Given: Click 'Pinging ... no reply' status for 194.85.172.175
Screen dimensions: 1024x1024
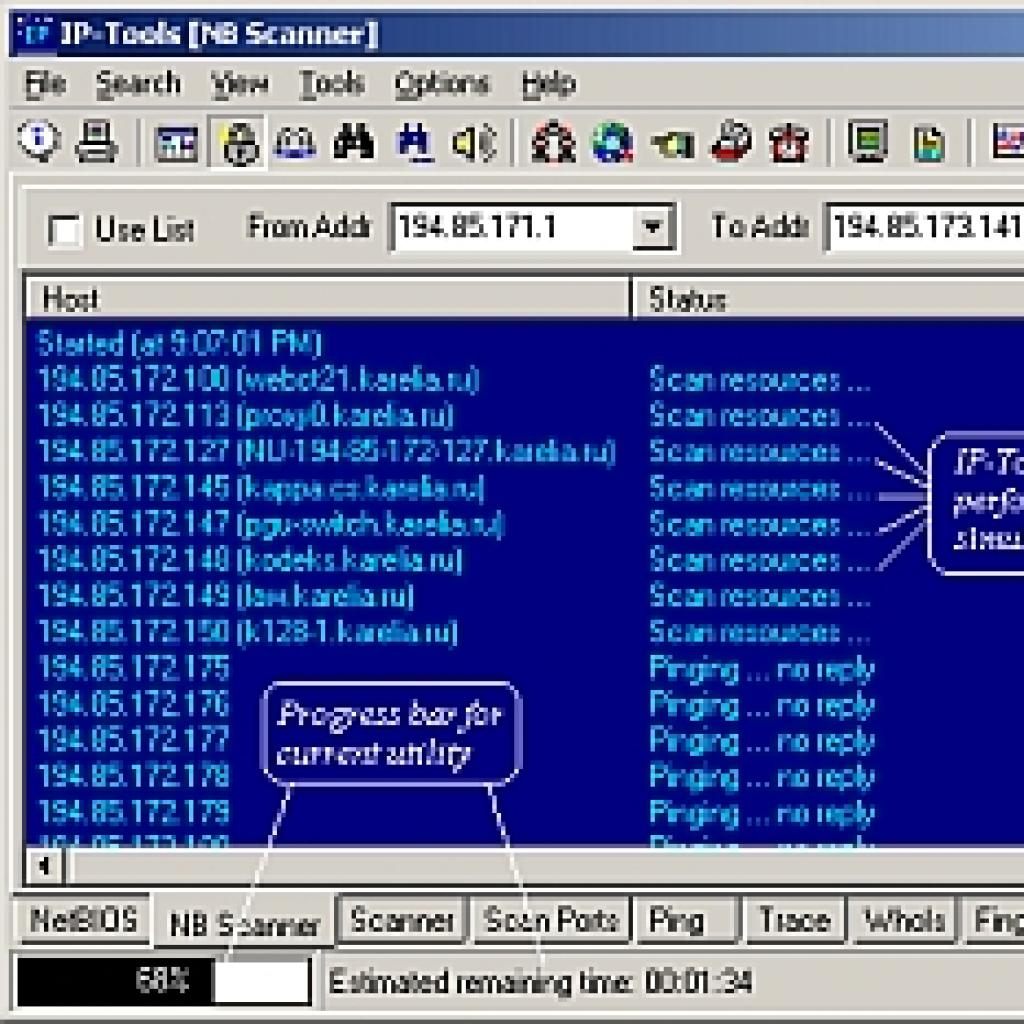Looking at the screenshot, I should [x=761, y=669].
